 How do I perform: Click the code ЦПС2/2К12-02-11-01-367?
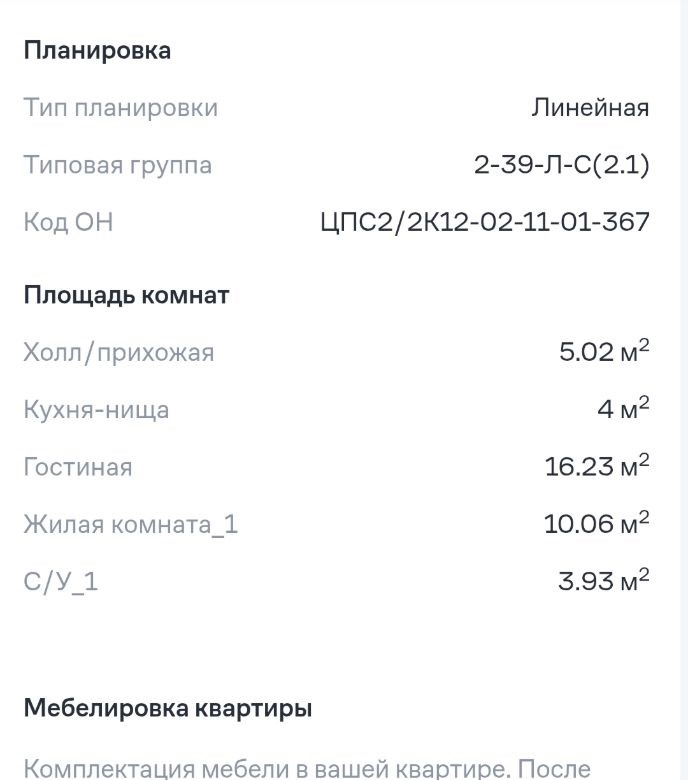(484, 222)
